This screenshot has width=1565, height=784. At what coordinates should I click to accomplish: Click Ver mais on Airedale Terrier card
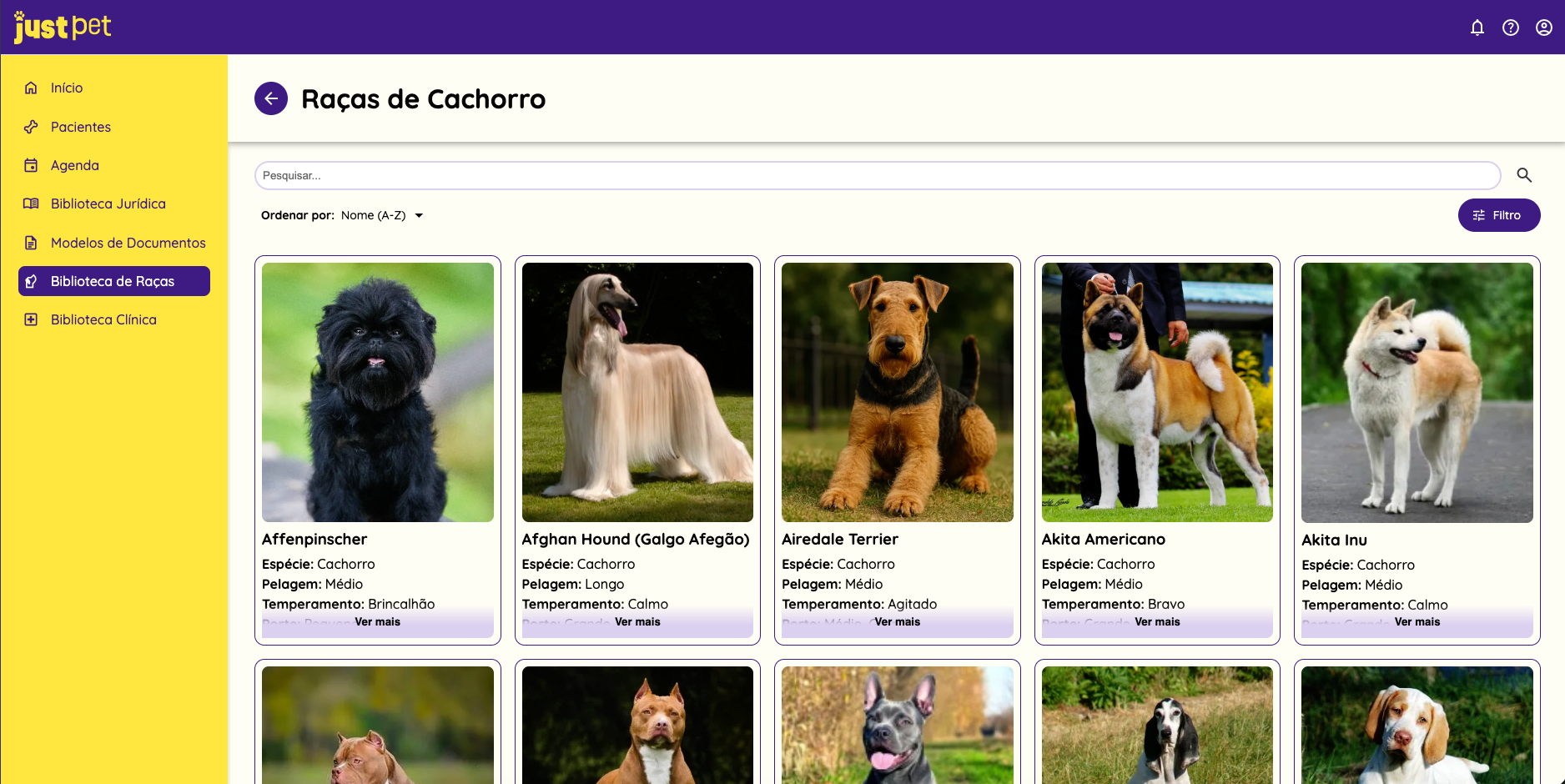[x=898, y=622]
